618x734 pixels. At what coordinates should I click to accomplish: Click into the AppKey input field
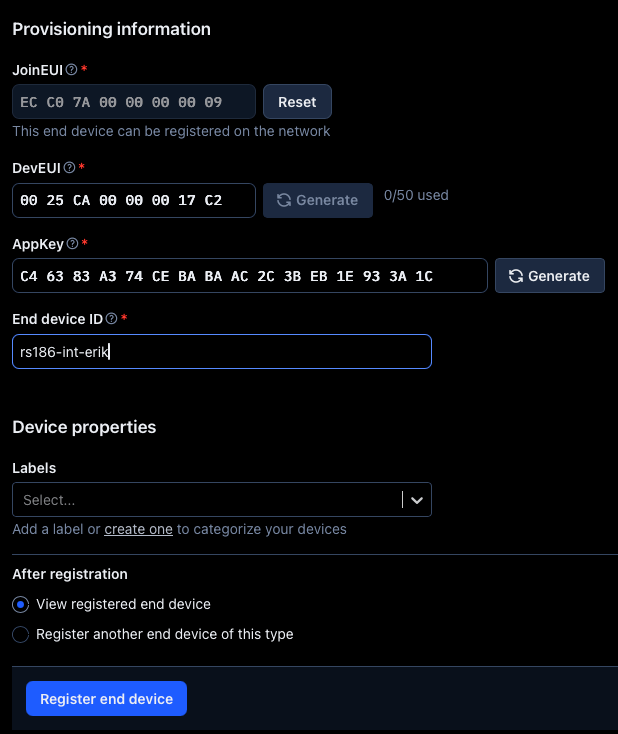coord(249,276)
